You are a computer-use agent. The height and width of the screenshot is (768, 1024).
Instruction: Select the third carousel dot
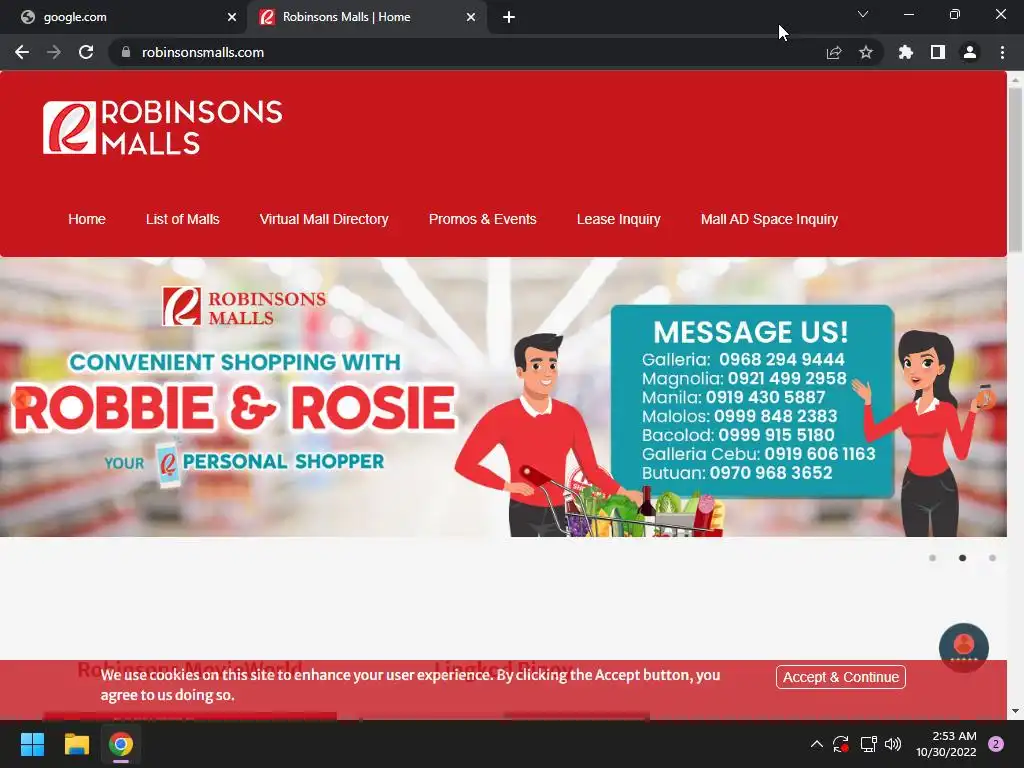[x=993, y=558]
